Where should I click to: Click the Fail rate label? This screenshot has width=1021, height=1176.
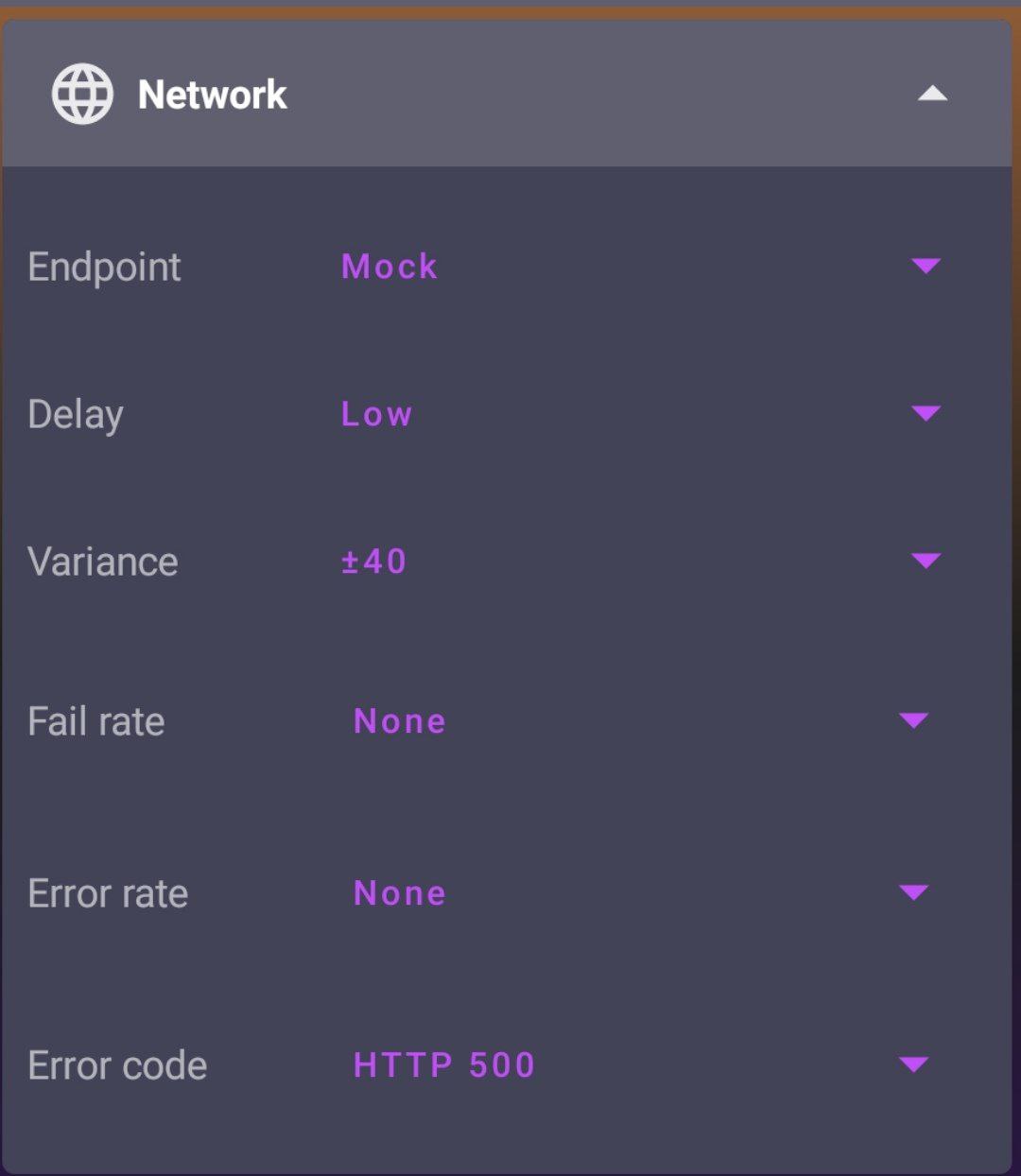point(96,721)
